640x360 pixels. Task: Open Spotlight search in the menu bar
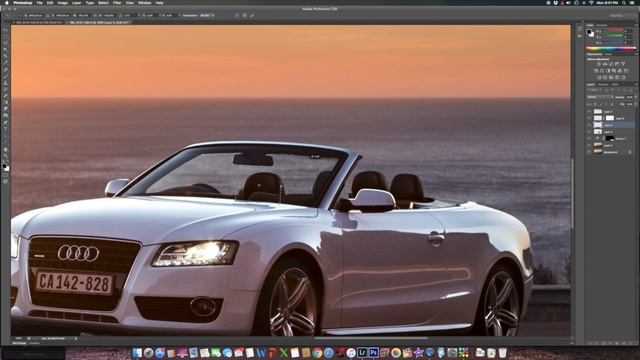tap(624, 3)
